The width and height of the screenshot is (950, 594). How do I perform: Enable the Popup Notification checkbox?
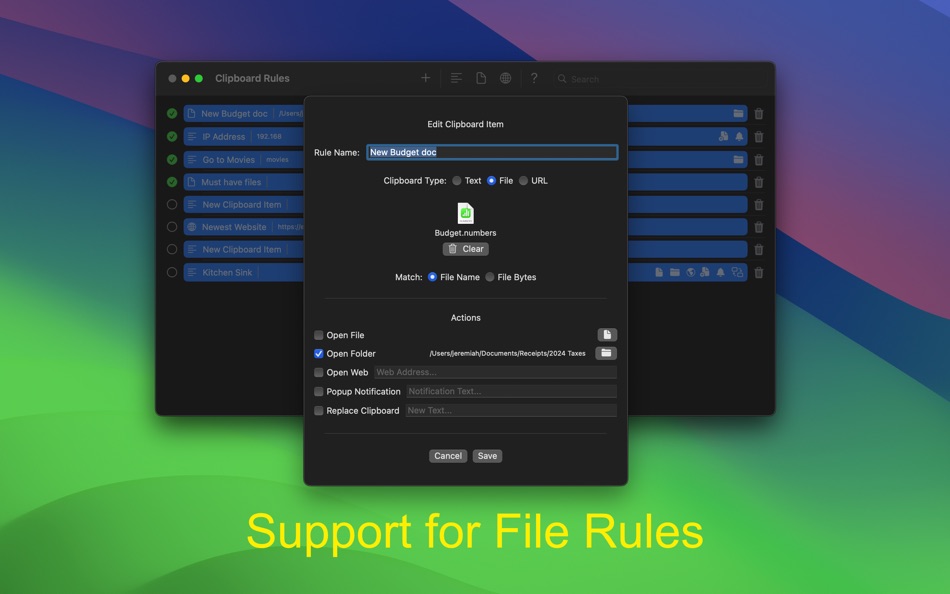click(318, 391)
